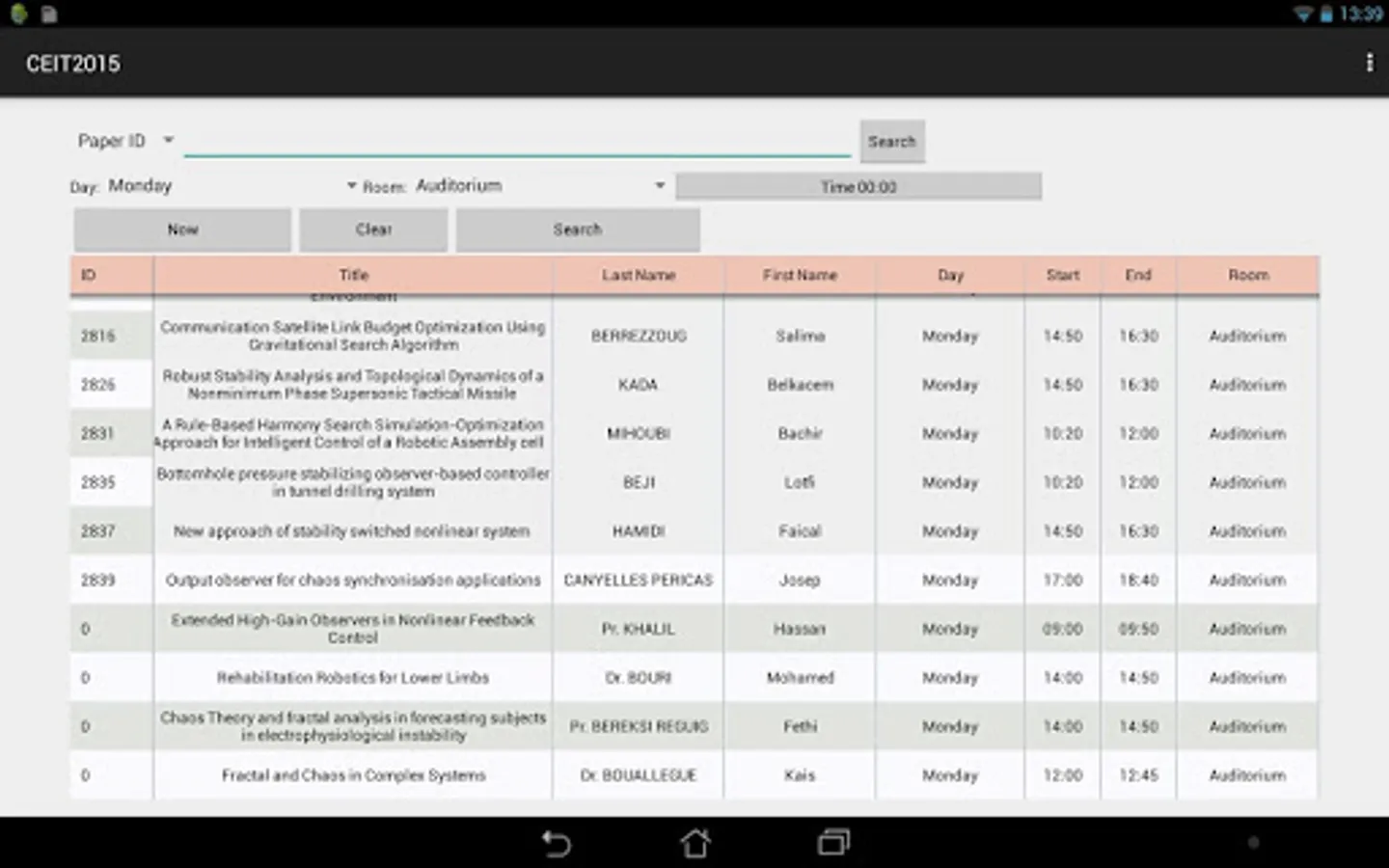This screenshot has height=868, width=1389.
Task: Click the Start column header
Action: tap(1063, 275)
